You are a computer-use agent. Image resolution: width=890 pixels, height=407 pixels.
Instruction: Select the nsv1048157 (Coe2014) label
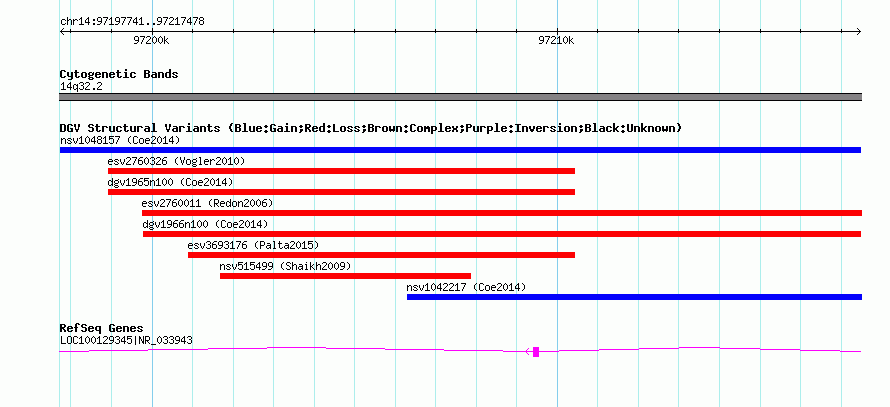[120, 140]
